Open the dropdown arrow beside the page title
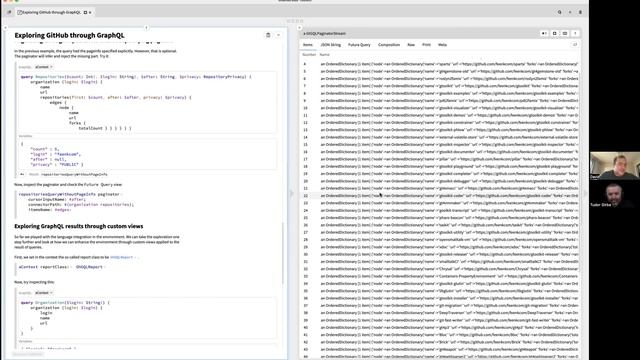The height and width of the screenshot is (360, 640). click(278, 35)
